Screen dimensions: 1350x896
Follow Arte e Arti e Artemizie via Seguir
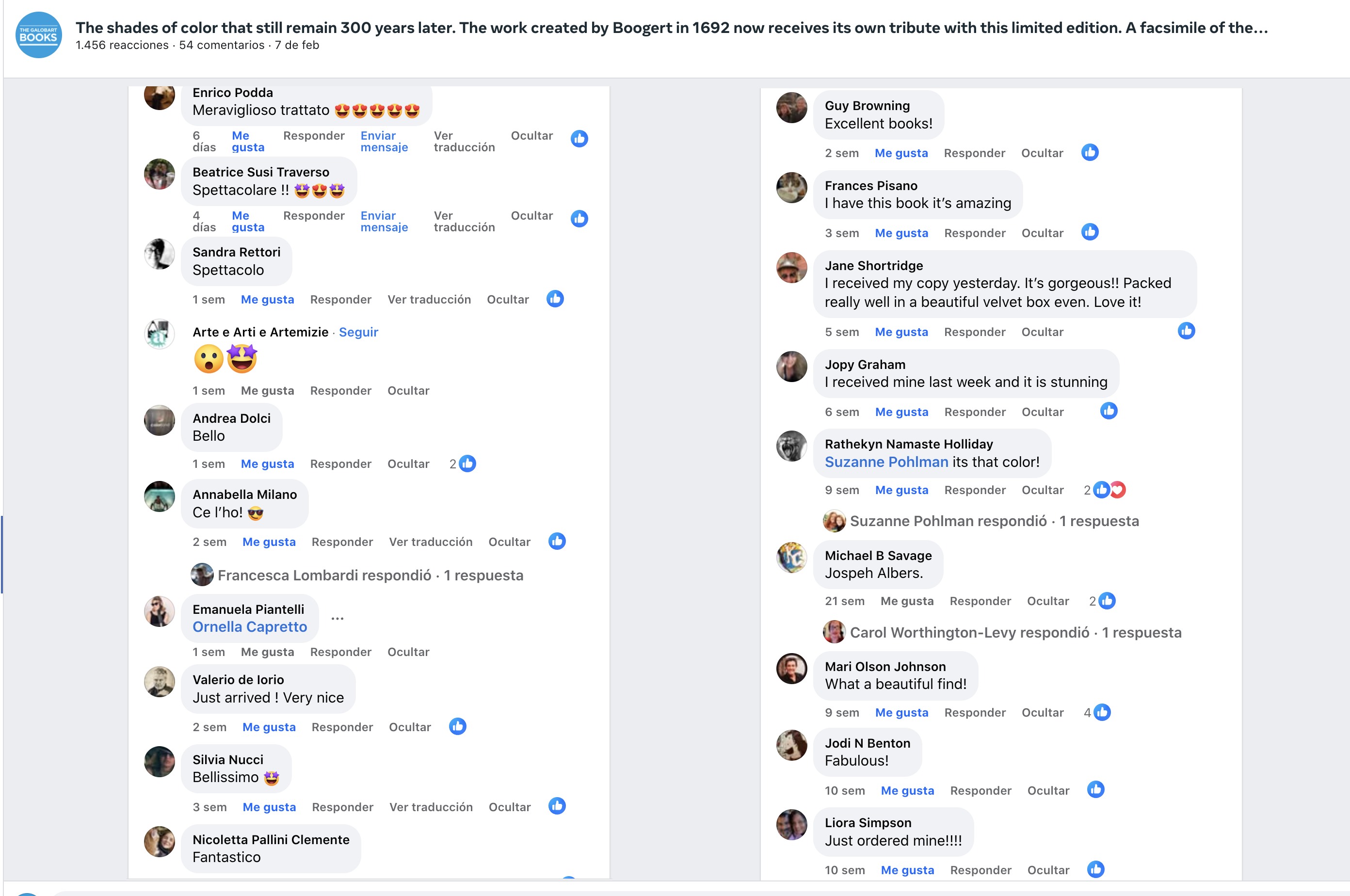pyautogui.click(x=358, y=332)
